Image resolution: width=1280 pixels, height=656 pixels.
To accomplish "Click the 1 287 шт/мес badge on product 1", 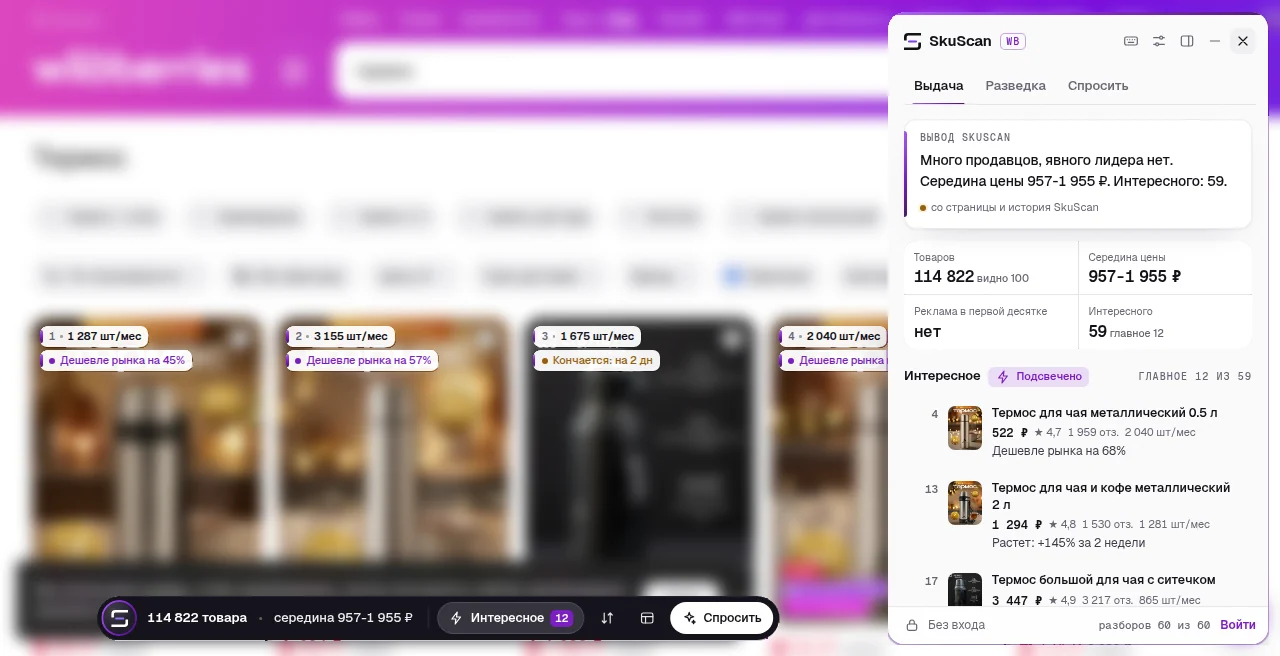I will click(95, 336).
